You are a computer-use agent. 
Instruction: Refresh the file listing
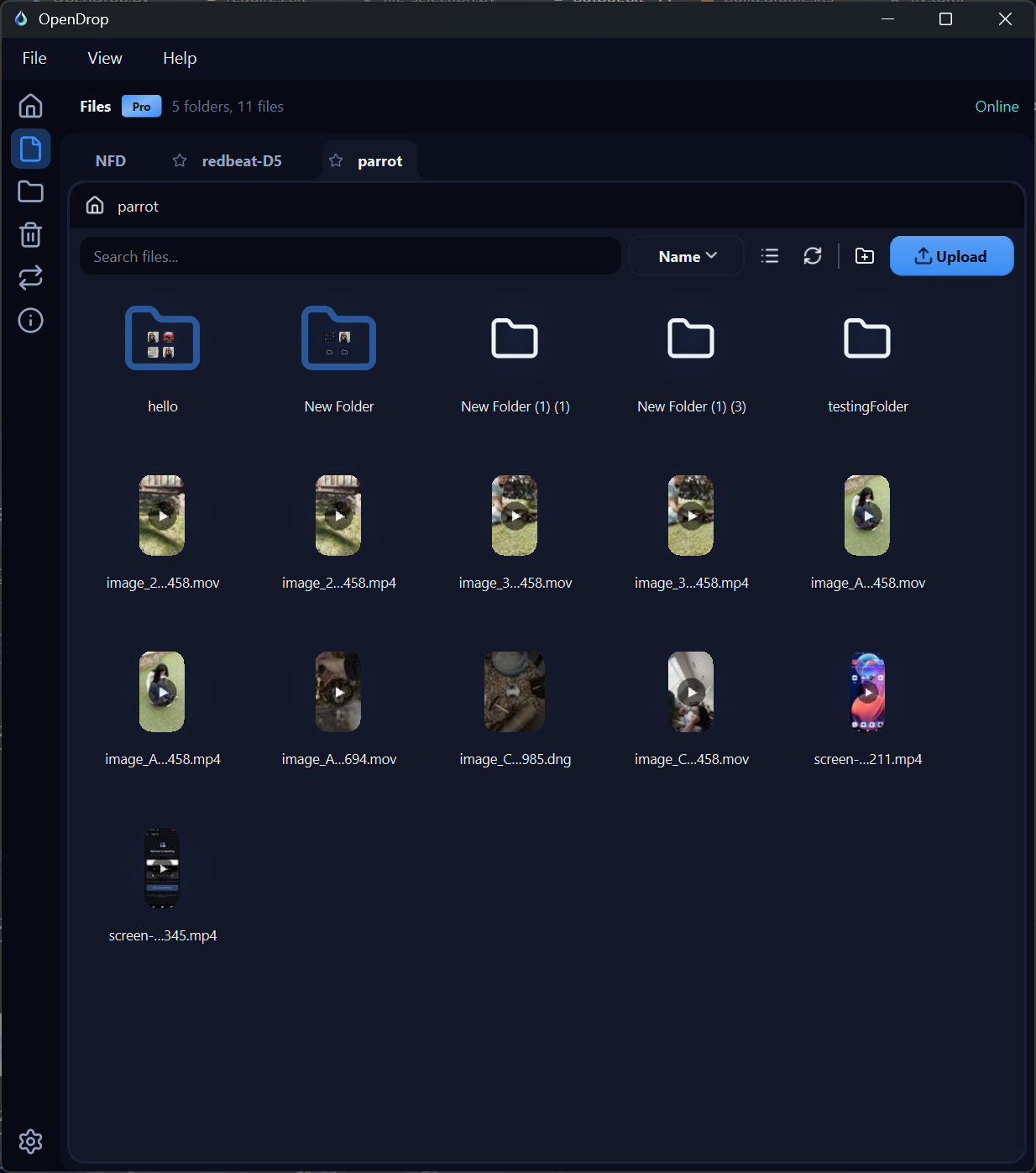[813, 256]
